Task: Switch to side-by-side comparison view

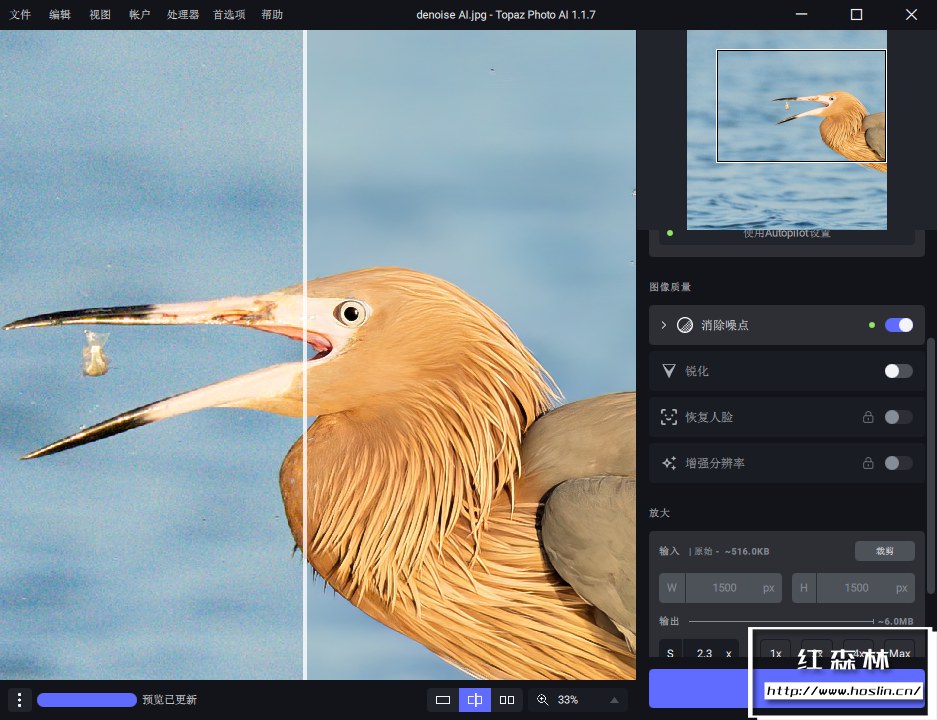Action: [507, 700]
